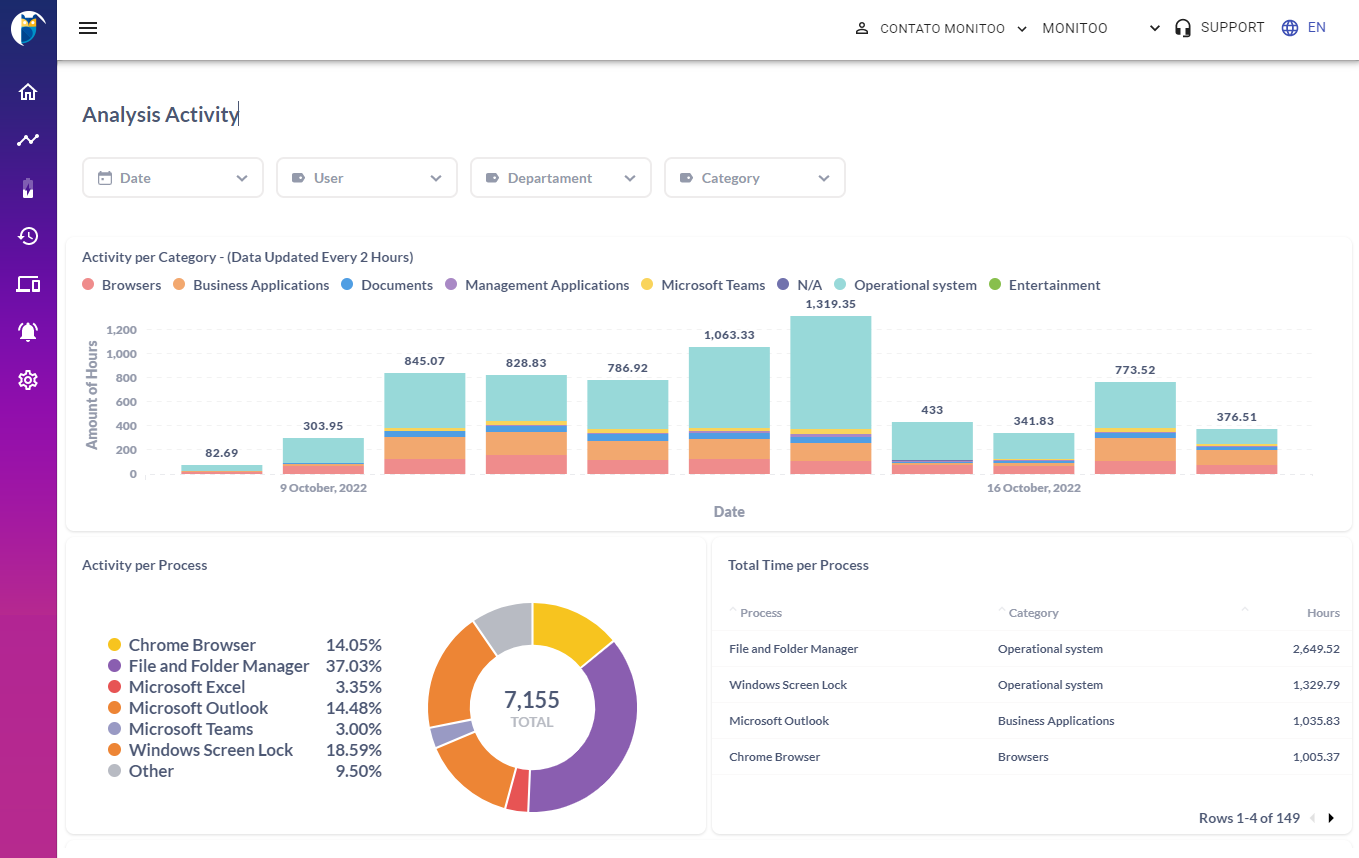This screenshot has width=1359, height=858.
Task: Hide the Entertainment category via its legend entry
Action: [x=1044, y=285]
